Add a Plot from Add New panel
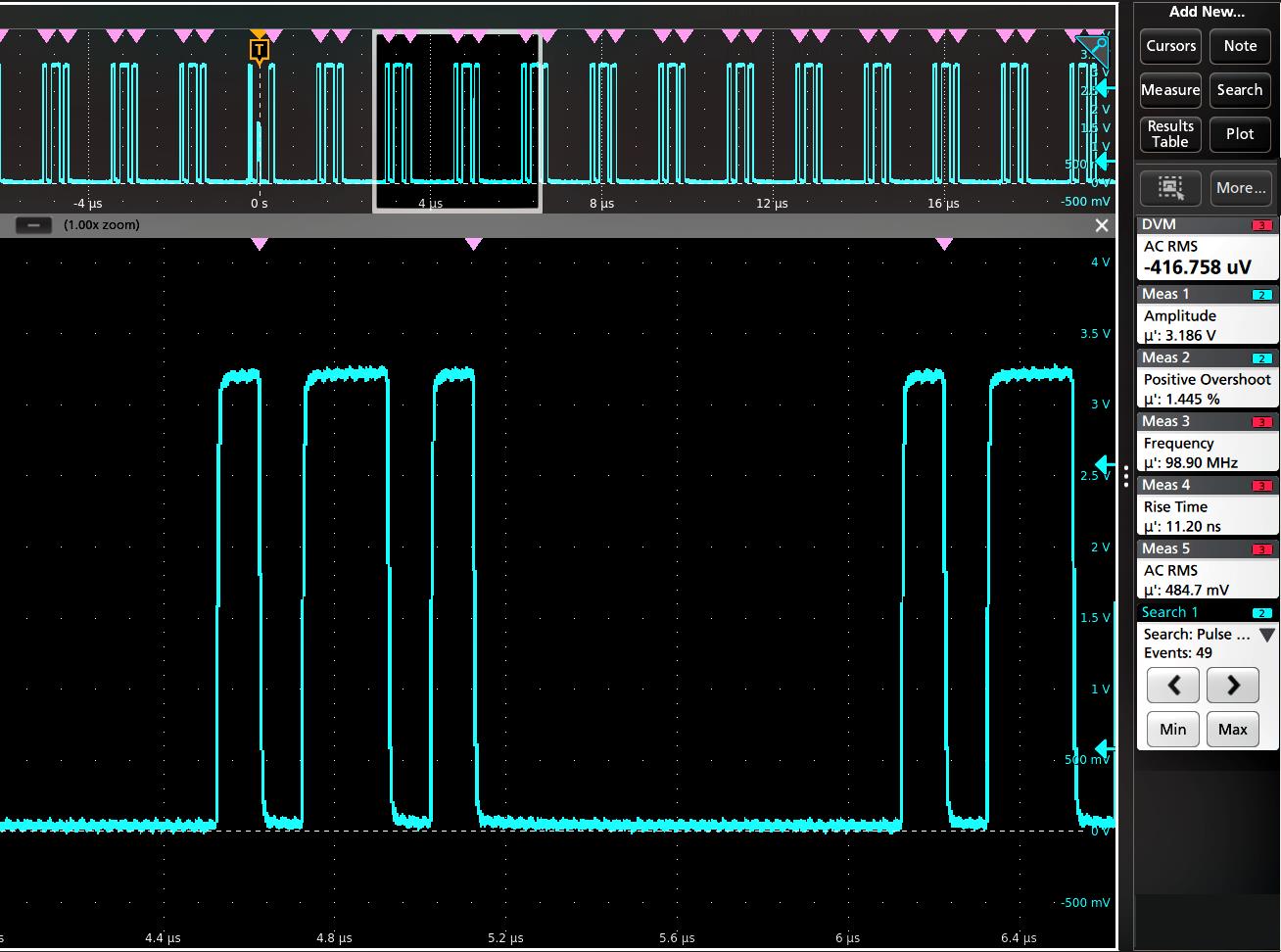The width and height of the screenshot is (1281, 952). [1240, 133]
